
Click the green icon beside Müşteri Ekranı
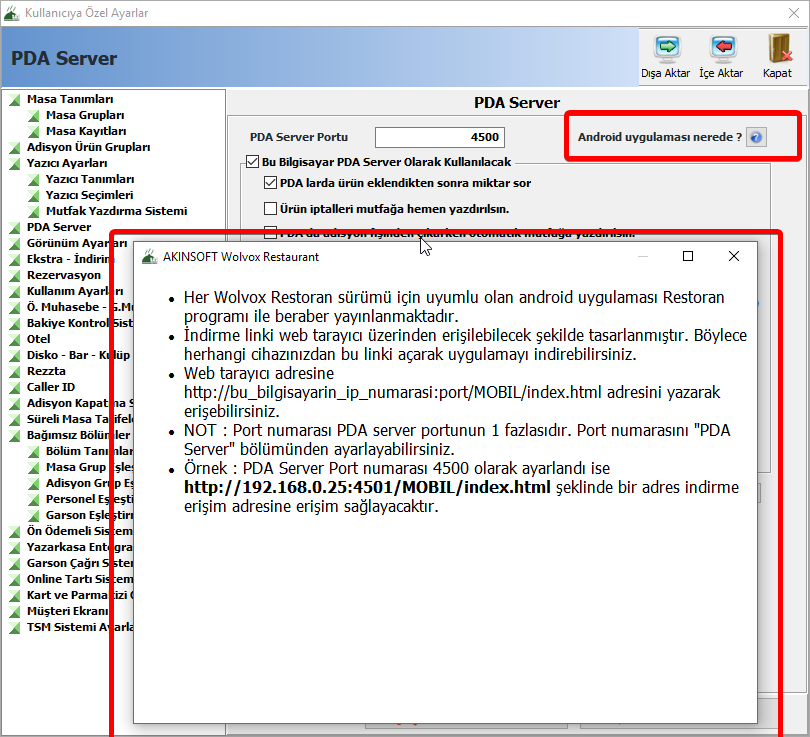pyautogui.click(x=14, y=612)
